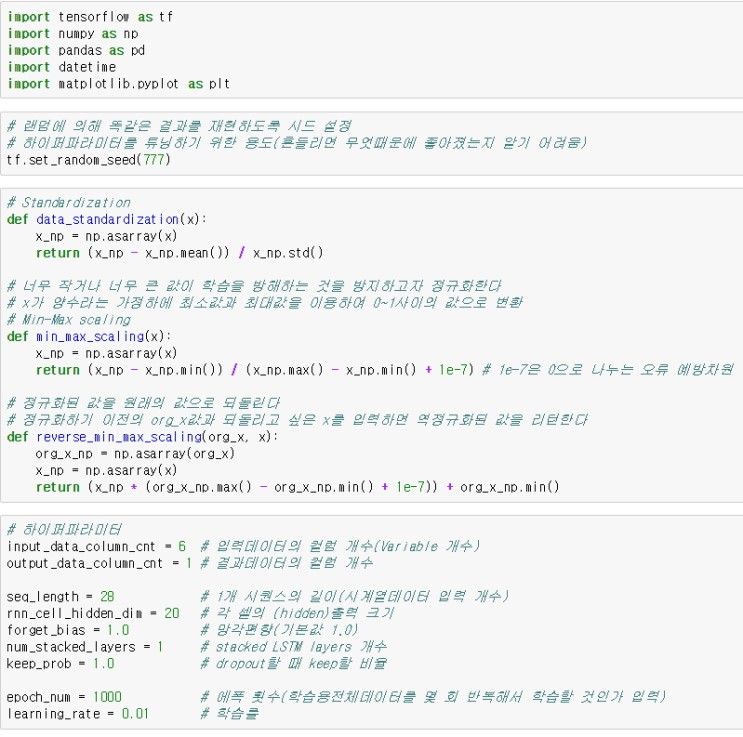Viewport: 743px width, 737px height.
Task: Click the 'org_x_np = np.asarray(org_x)' line
Action: tap(135, 454)
